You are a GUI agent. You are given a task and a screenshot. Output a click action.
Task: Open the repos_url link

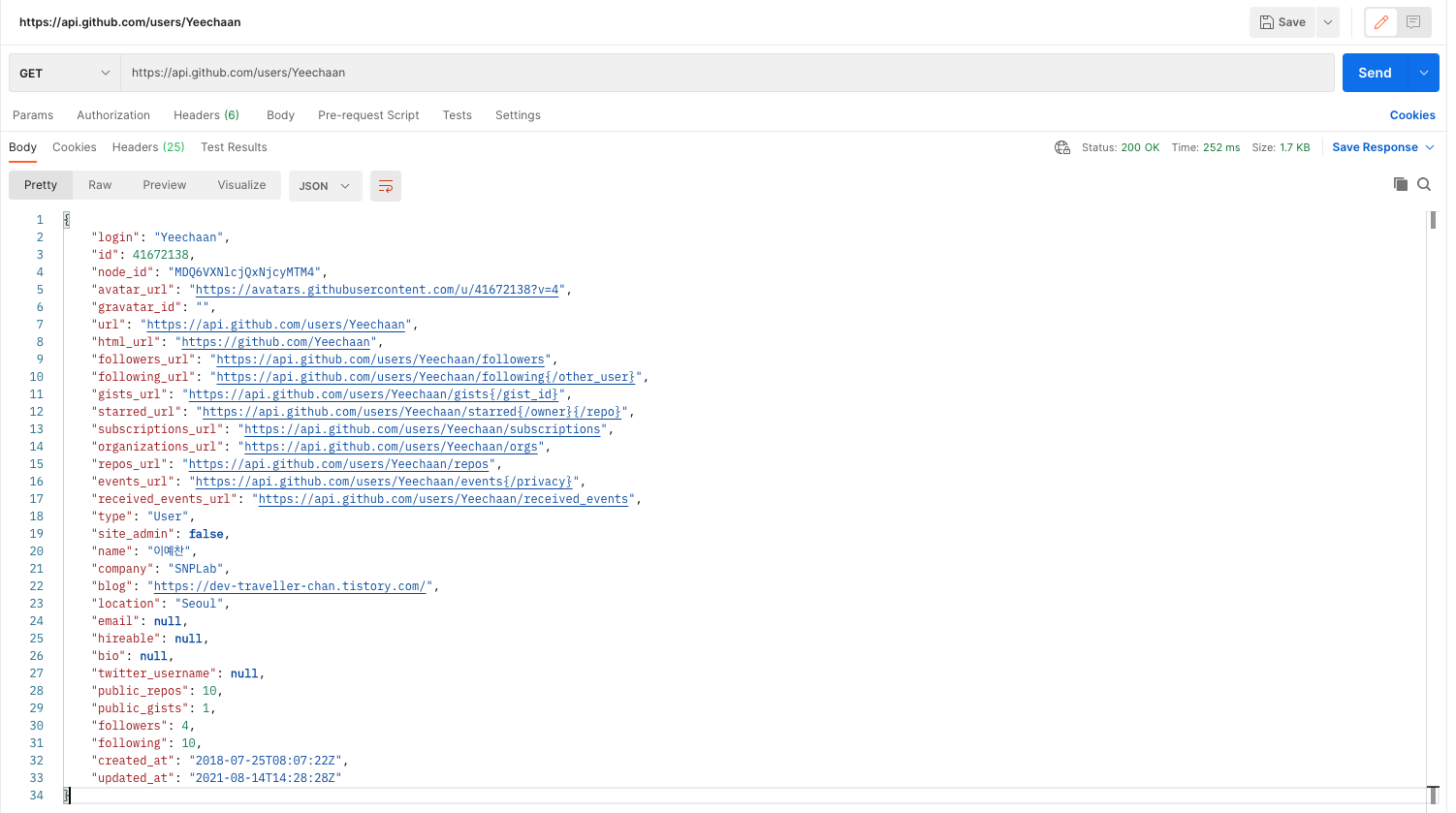[339, 464]
